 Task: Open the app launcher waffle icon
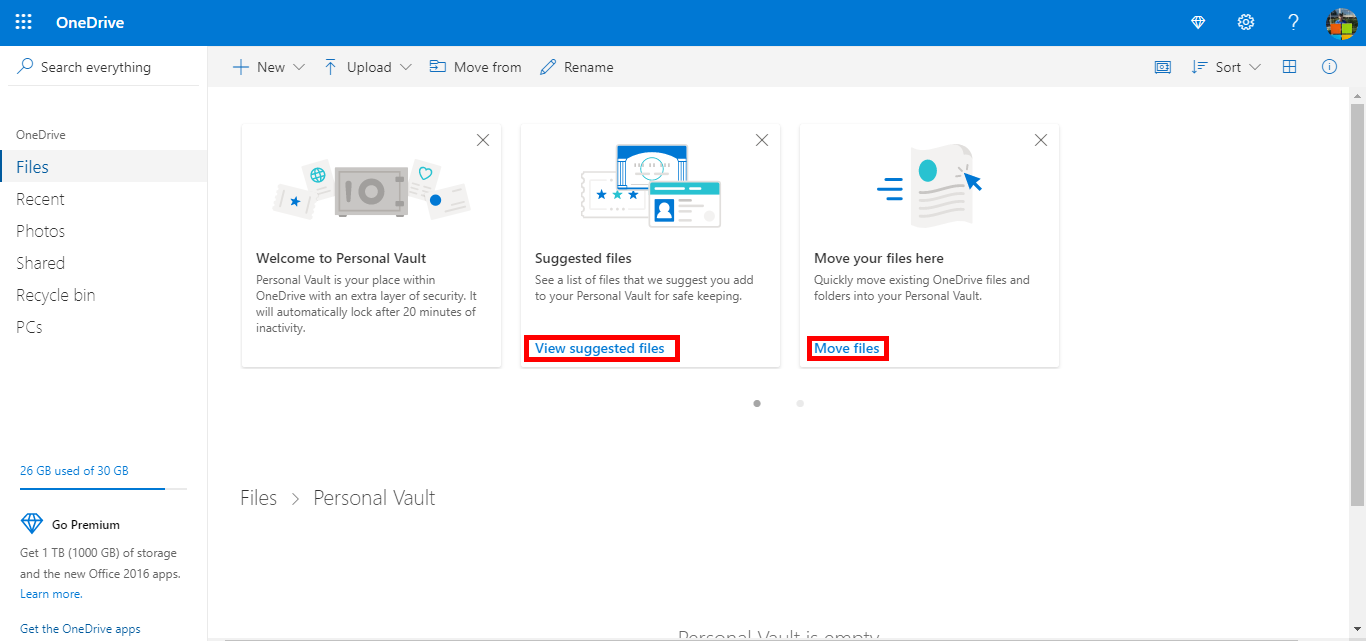(x=23, y=22)
